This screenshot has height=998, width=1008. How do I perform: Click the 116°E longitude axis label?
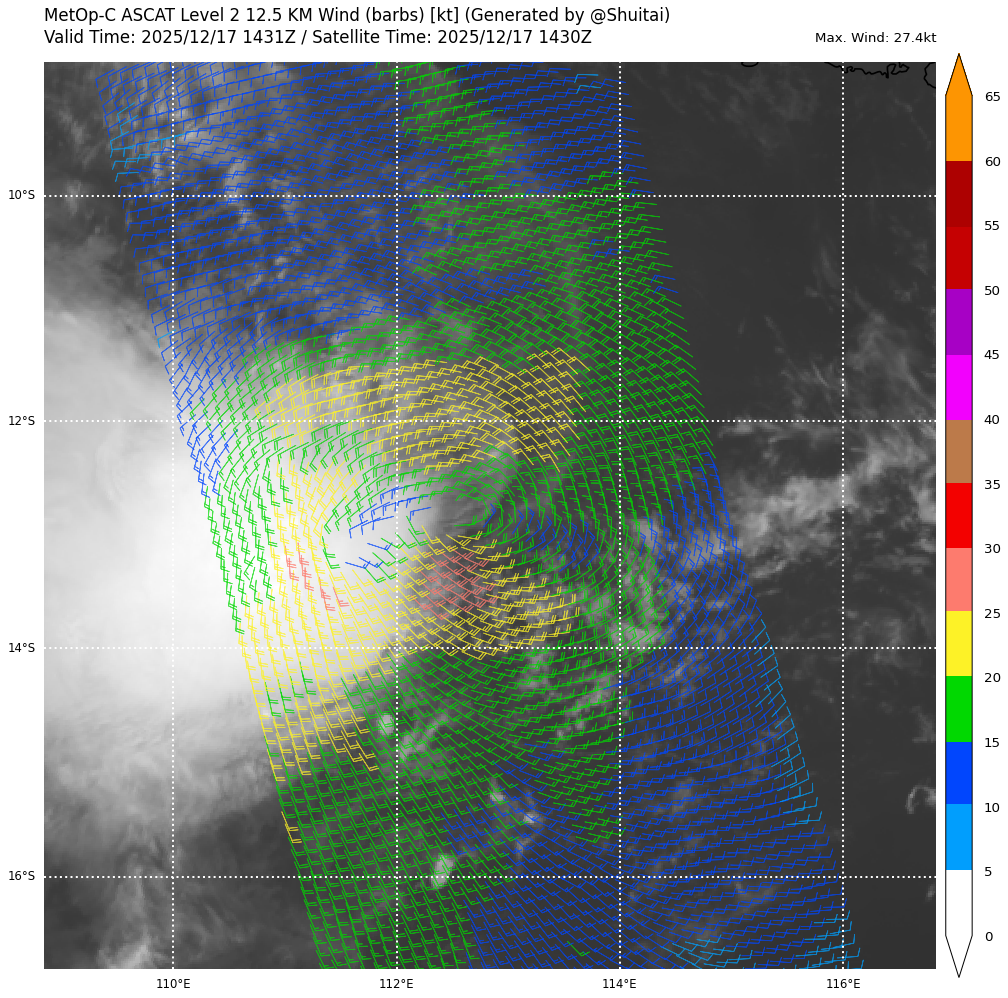coord(843,984)
